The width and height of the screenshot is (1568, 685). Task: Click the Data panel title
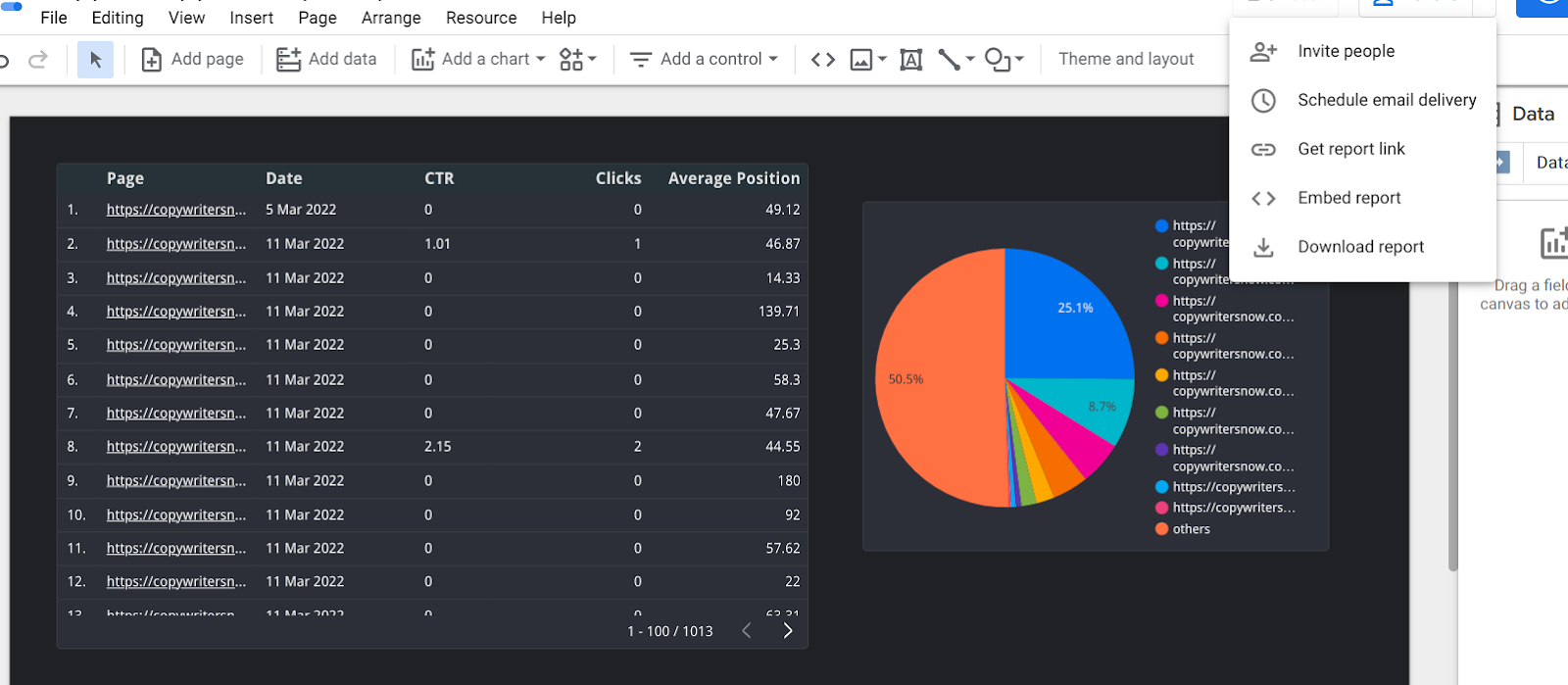point(1533,114)
